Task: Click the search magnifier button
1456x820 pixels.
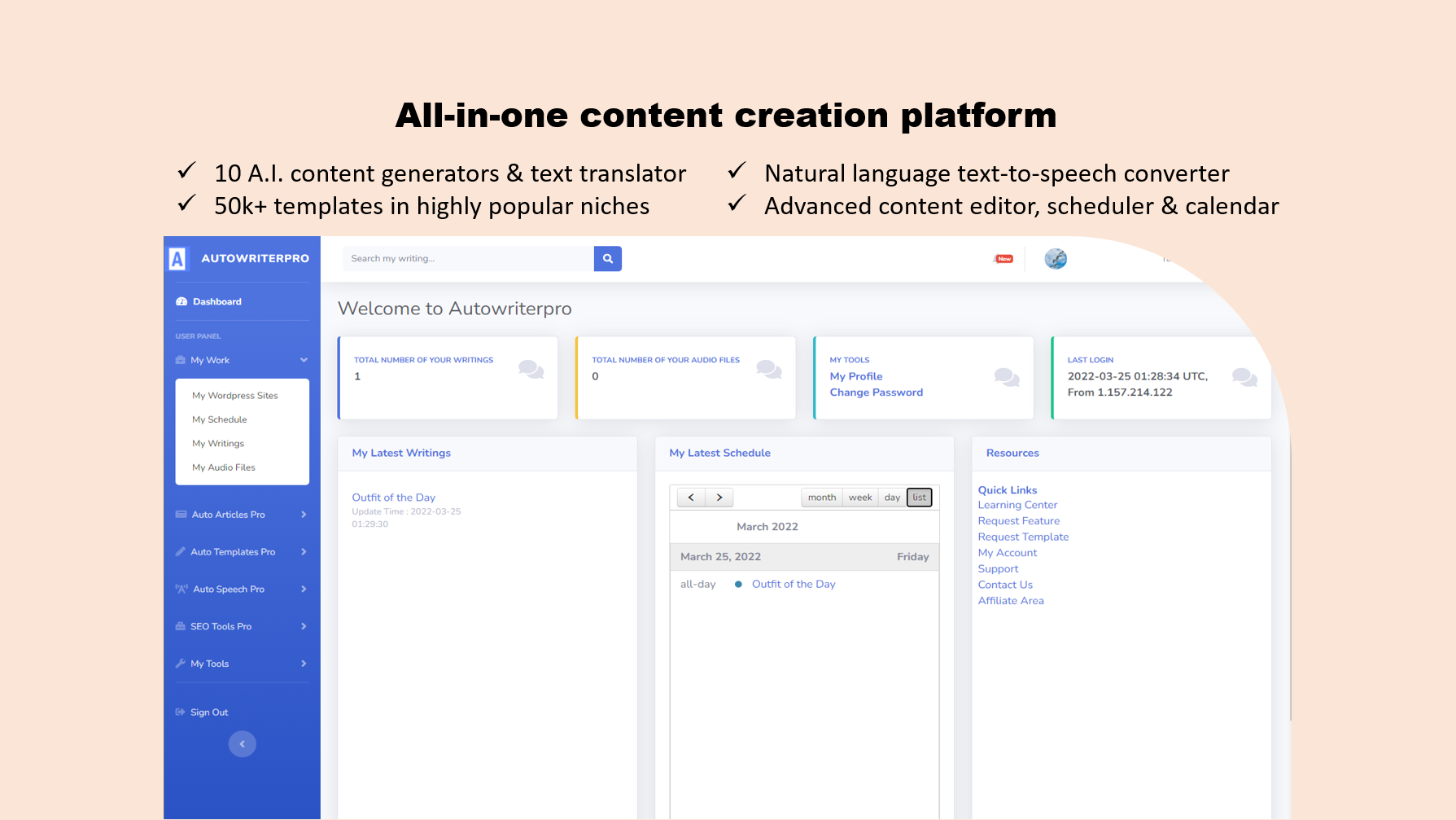Action: [x=608, y=259]
